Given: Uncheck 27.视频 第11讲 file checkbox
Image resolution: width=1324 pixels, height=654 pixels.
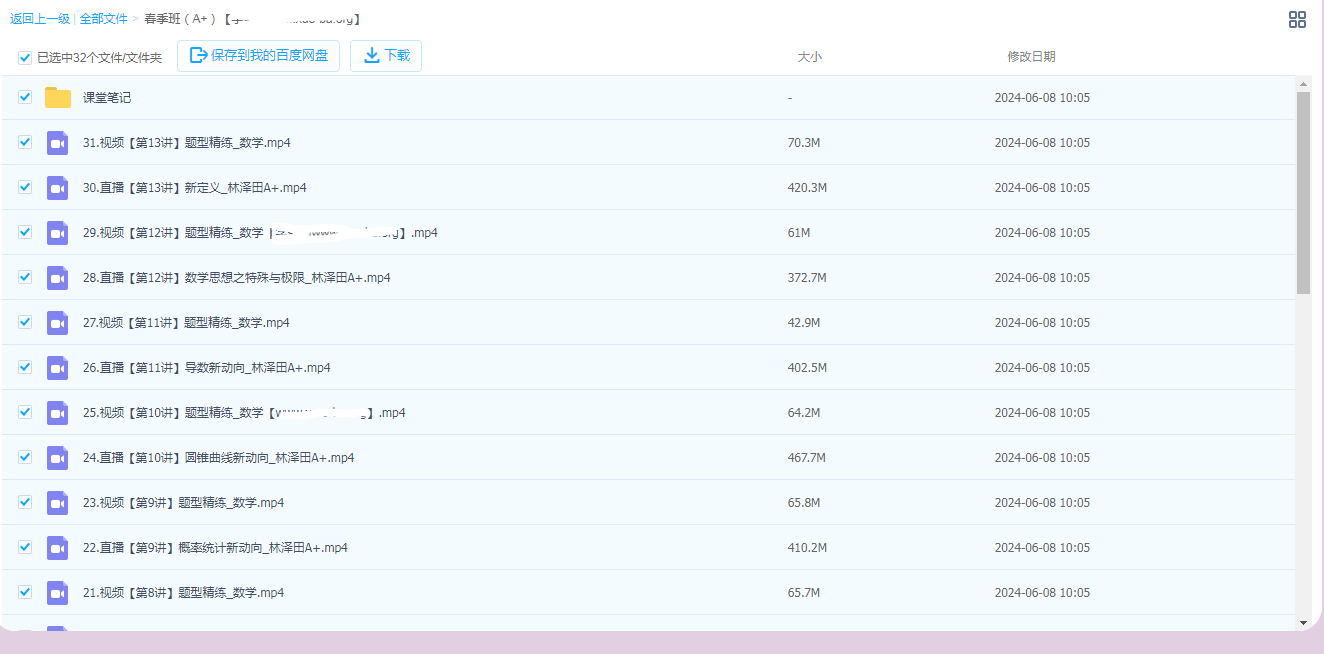Looking at the screenshot, I should point(25,322).
